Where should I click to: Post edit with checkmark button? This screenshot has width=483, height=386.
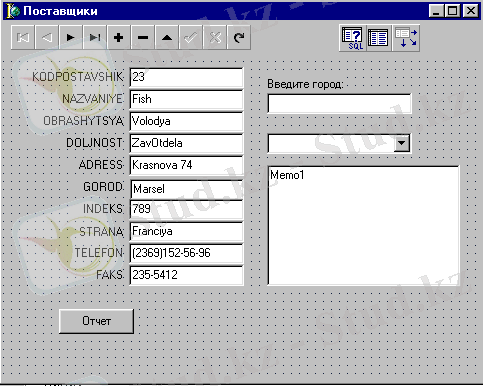coord(191,37)
